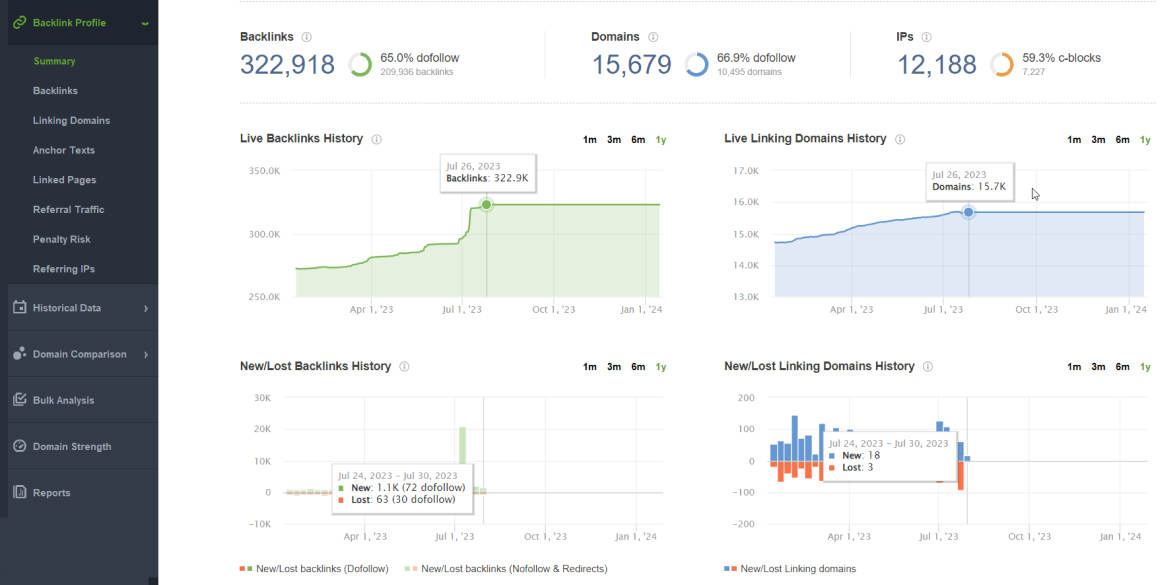
Task: Click the Bulk Analysis icon
Action: tap(19, 400)
